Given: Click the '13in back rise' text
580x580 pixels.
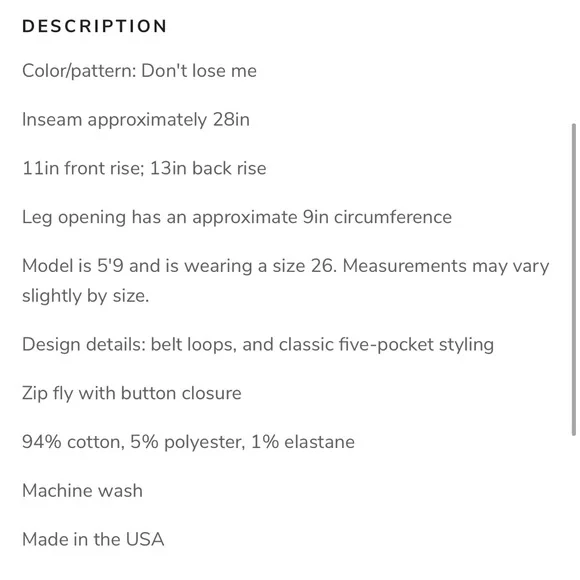Looking at the screenshot, I should tap(208, 169).
